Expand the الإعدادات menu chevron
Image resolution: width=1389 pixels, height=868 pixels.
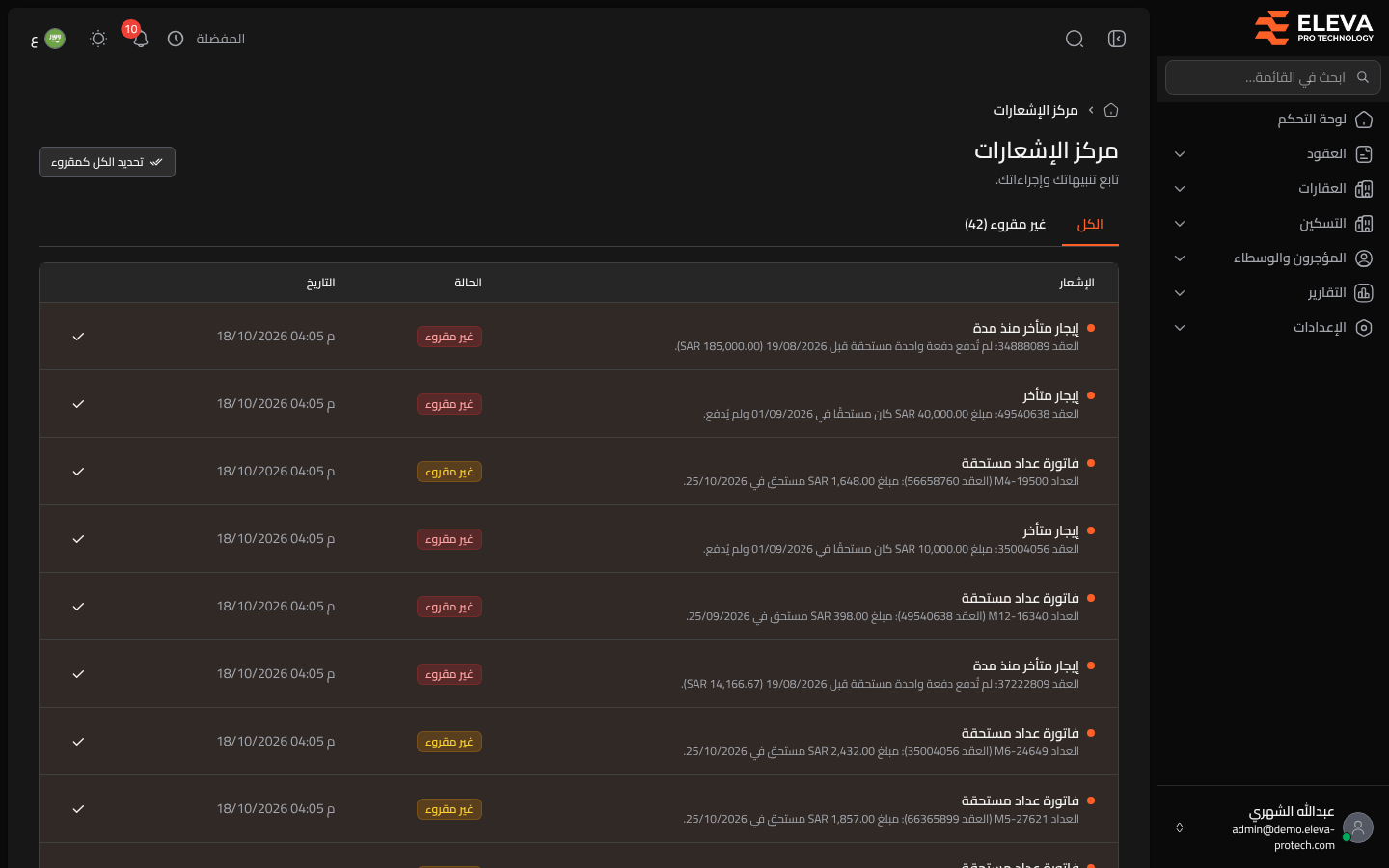[1180, 328]
